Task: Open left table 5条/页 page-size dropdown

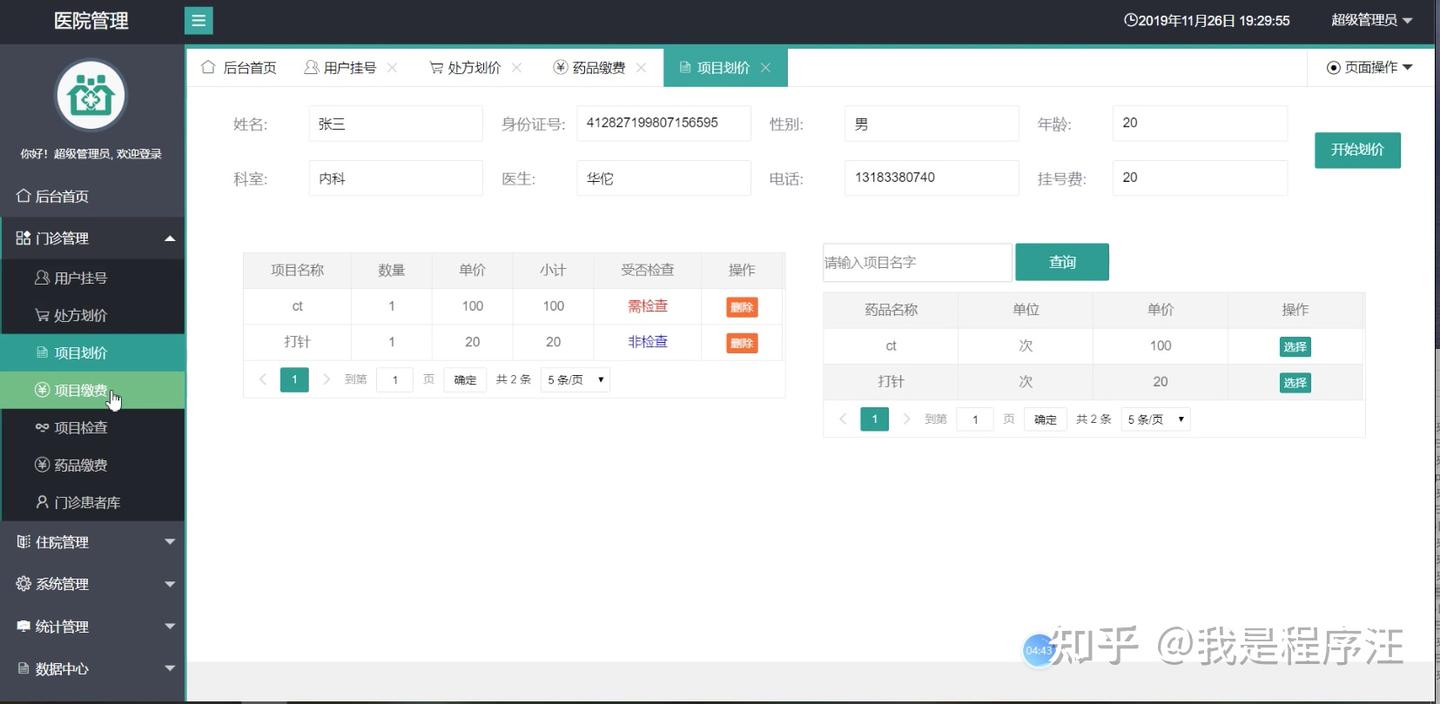Action: (x=575, y=380)
